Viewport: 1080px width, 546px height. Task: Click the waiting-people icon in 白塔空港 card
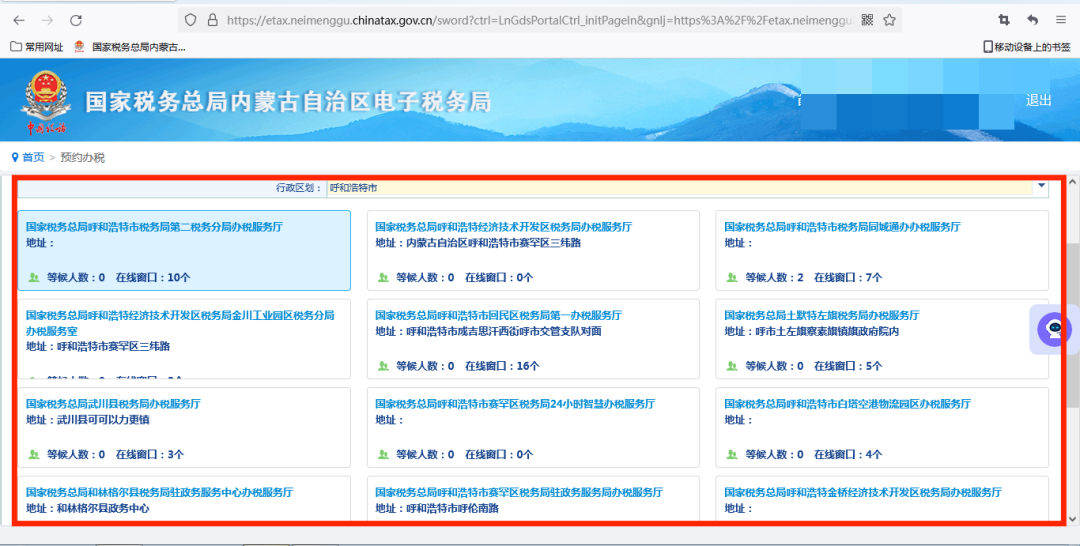[732, 454]
